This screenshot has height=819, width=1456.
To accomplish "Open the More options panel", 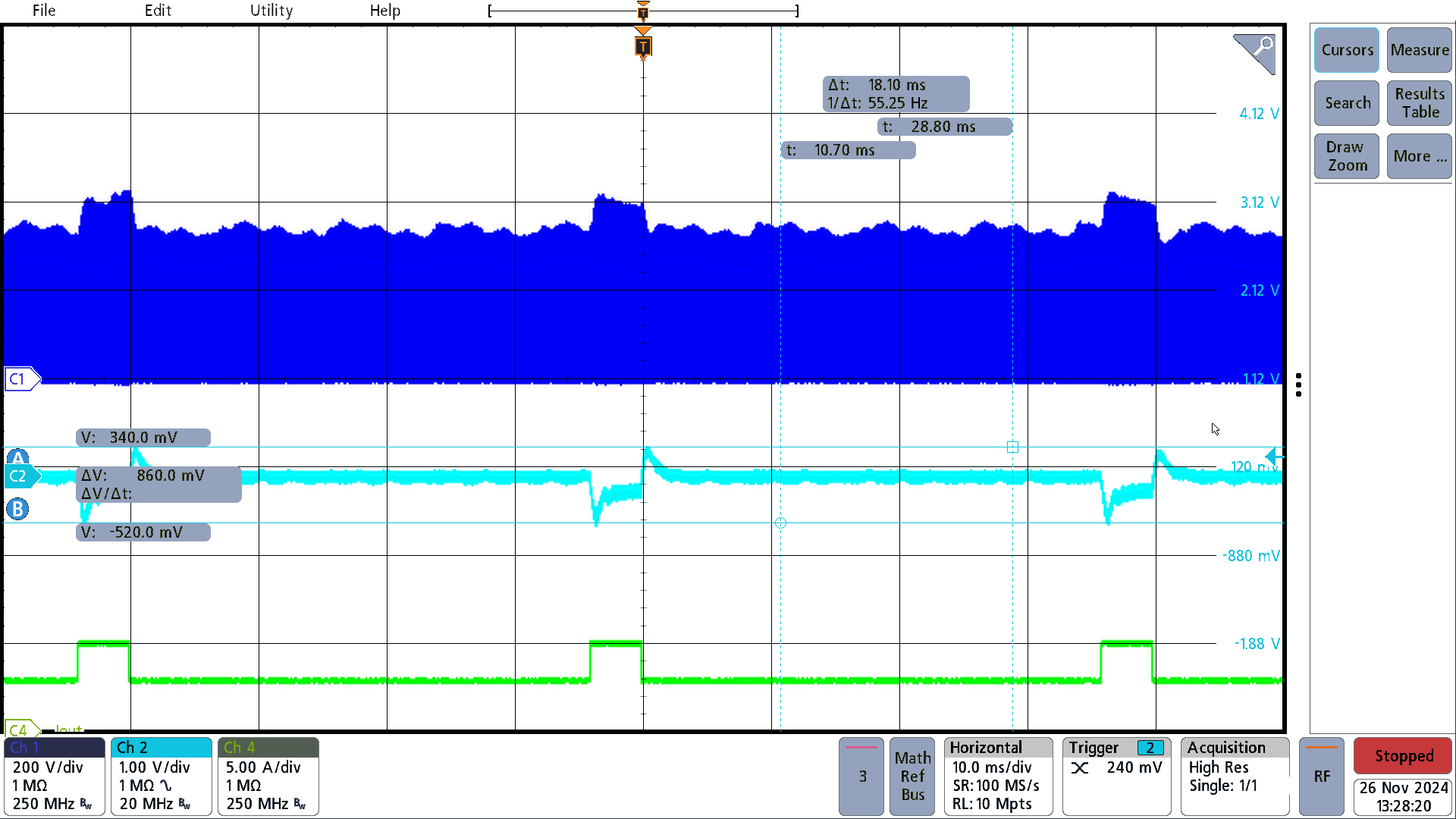I will (1420, 156).
